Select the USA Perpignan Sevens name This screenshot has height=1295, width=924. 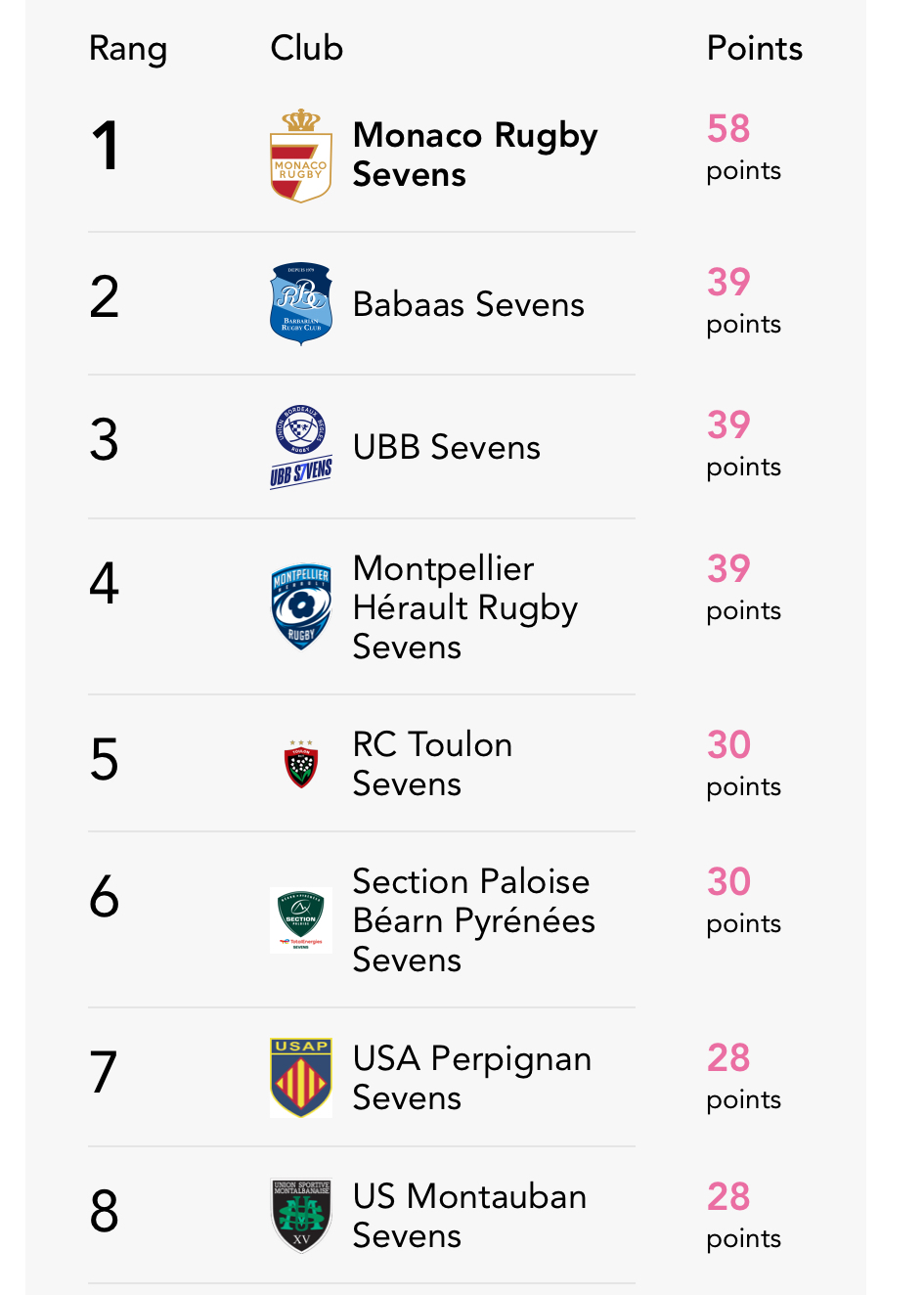tap(471, 1078)
